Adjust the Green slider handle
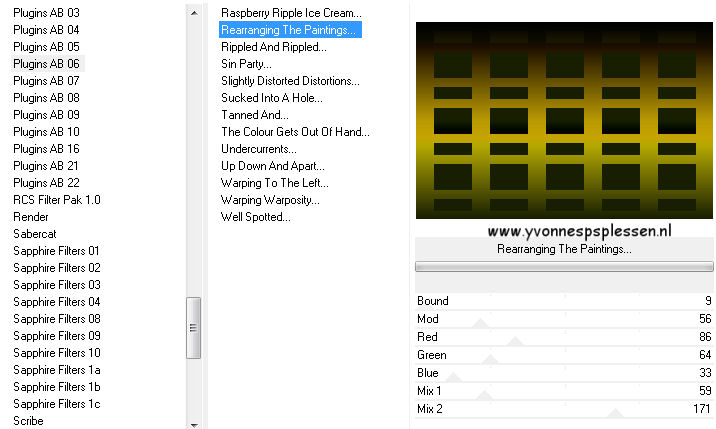716x429 pixels. pos(490,360)
